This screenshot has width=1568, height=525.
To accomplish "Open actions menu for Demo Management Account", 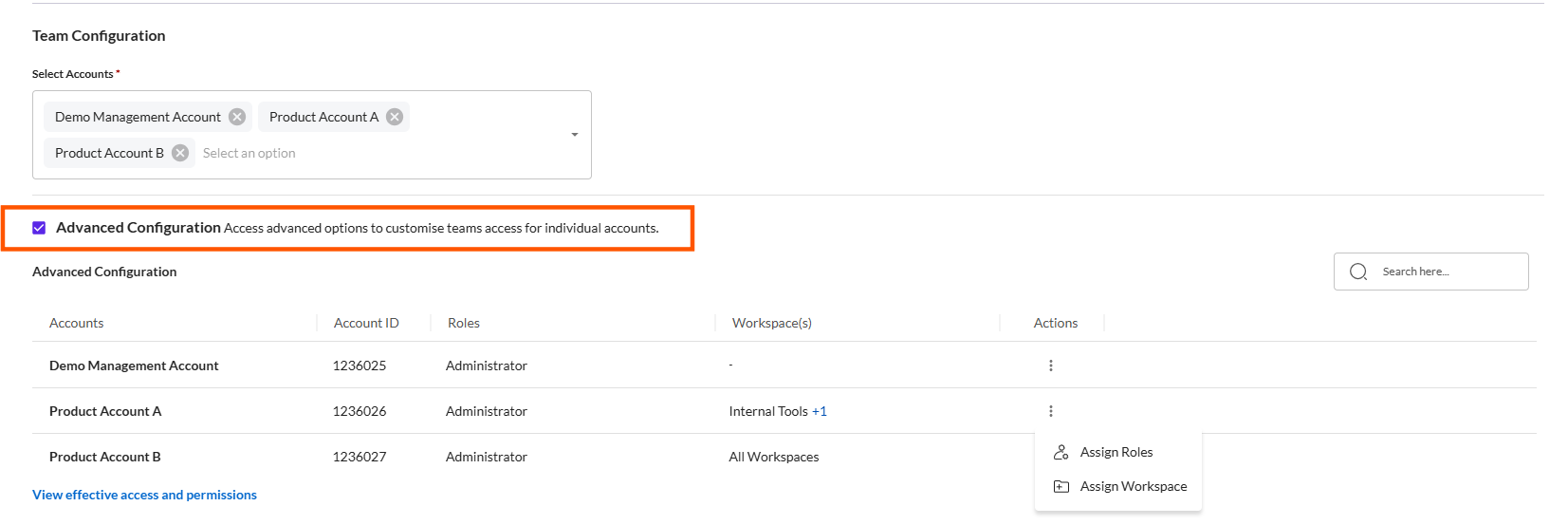I will tap(1051, 366).
